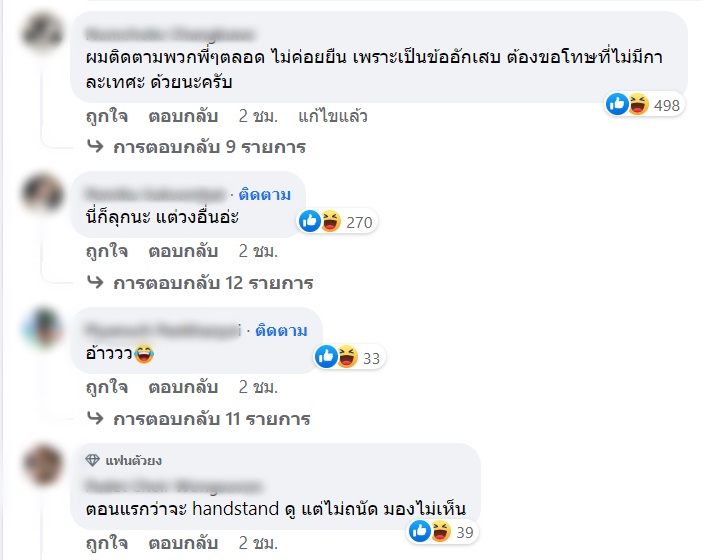This screenshot has width=706, height=560.
Task: Click the 2 ชม. timestamp on 'อ้าววว' comment
Action: click(258, 387)
